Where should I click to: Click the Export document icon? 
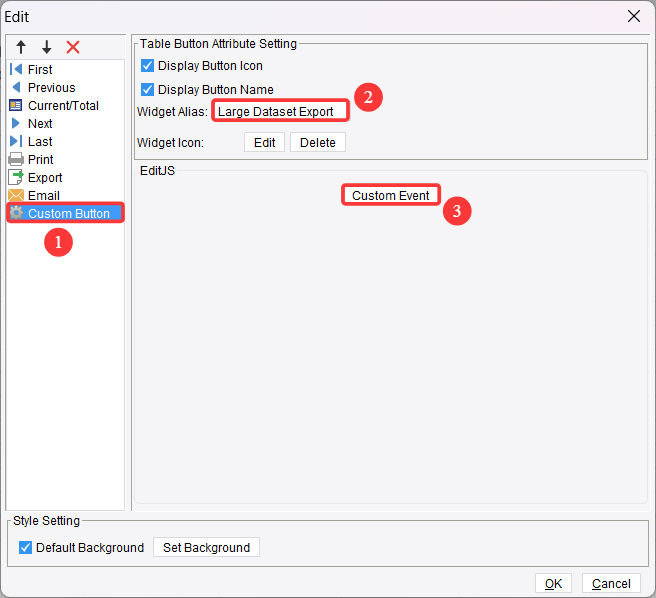[16, 177]
